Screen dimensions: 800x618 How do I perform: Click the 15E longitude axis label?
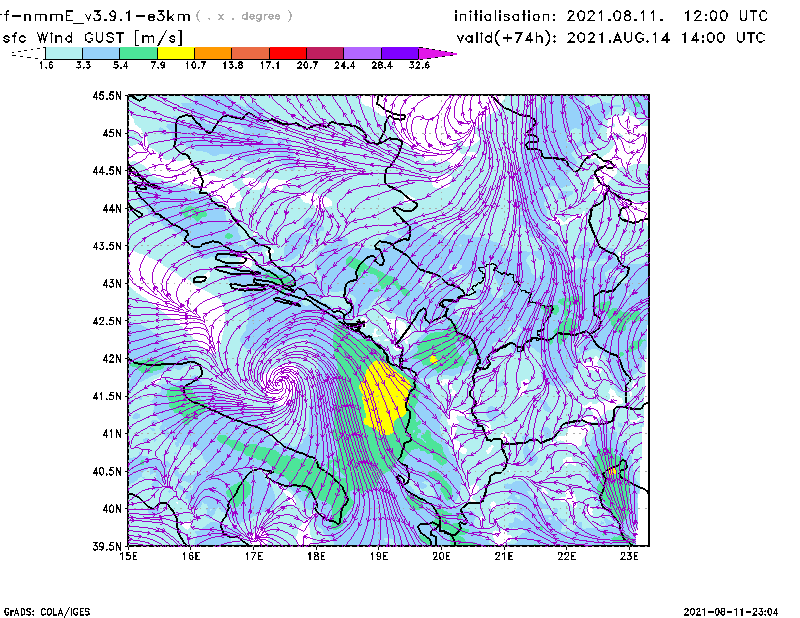pyautogui.click(x=129, y=556)
